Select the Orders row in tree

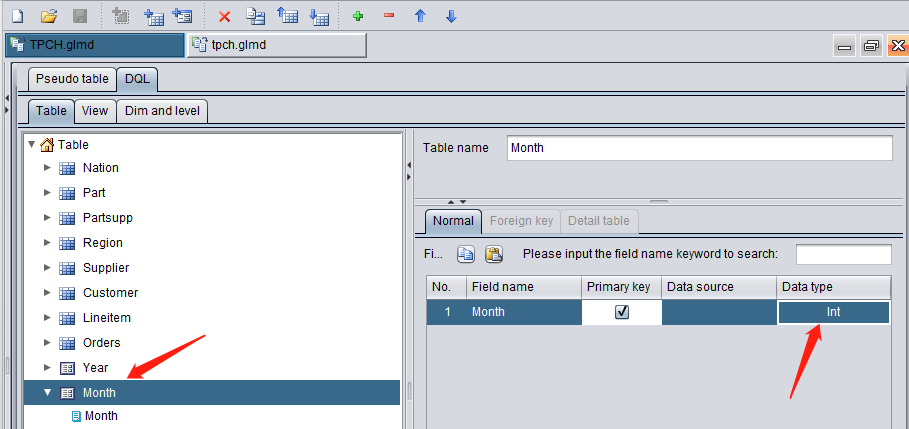tap(212, 343)
